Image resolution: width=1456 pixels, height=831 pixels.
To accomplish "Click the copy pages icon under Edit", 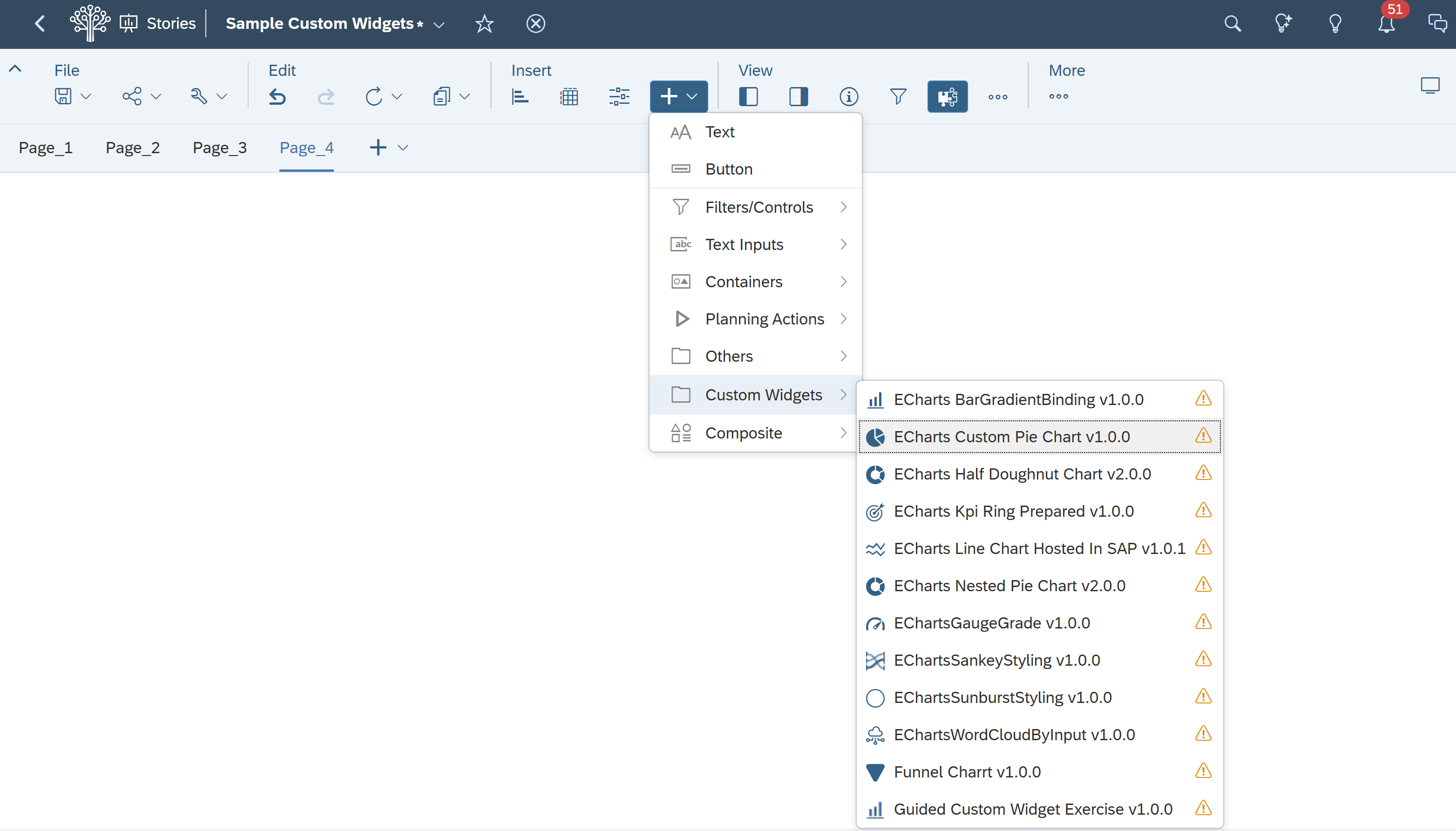I will point(442,96).
